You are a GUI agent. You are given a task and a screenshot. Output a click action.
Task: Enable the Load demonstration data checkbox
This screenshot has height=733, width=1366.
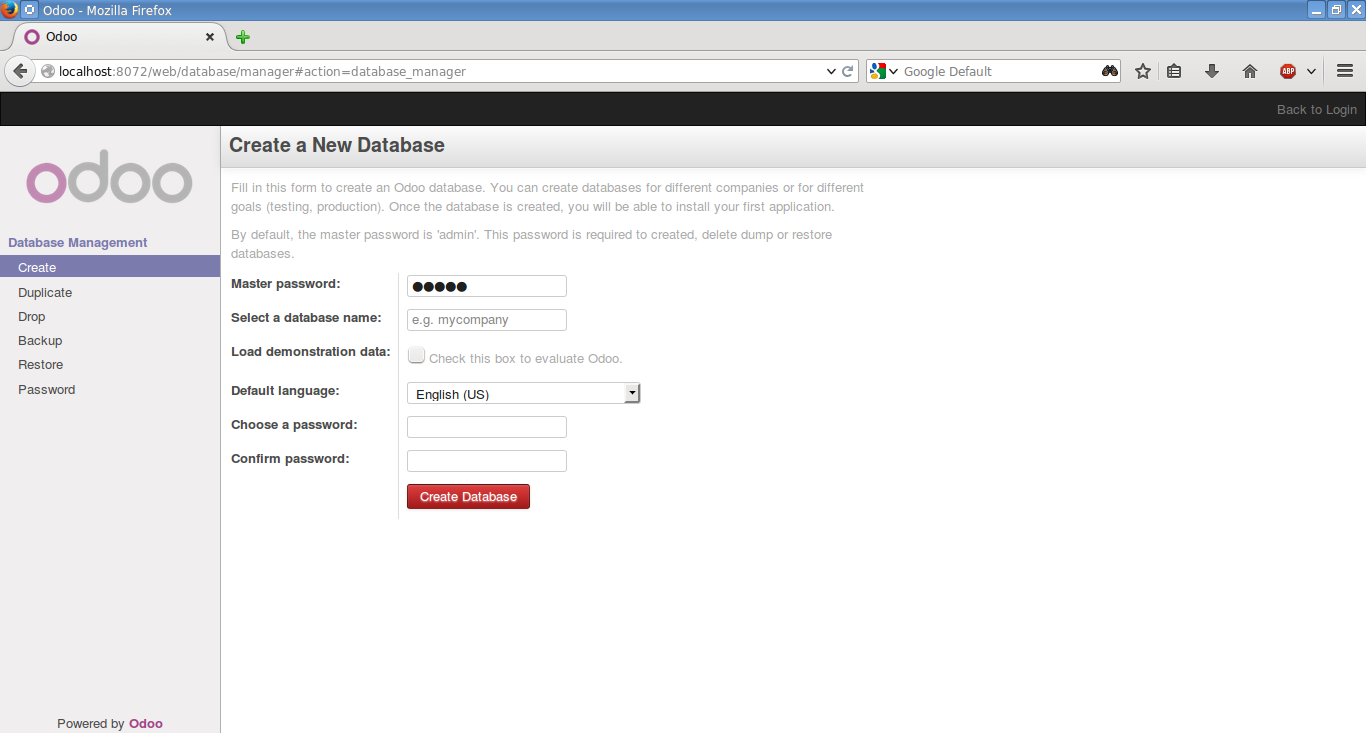coord(416,355)
